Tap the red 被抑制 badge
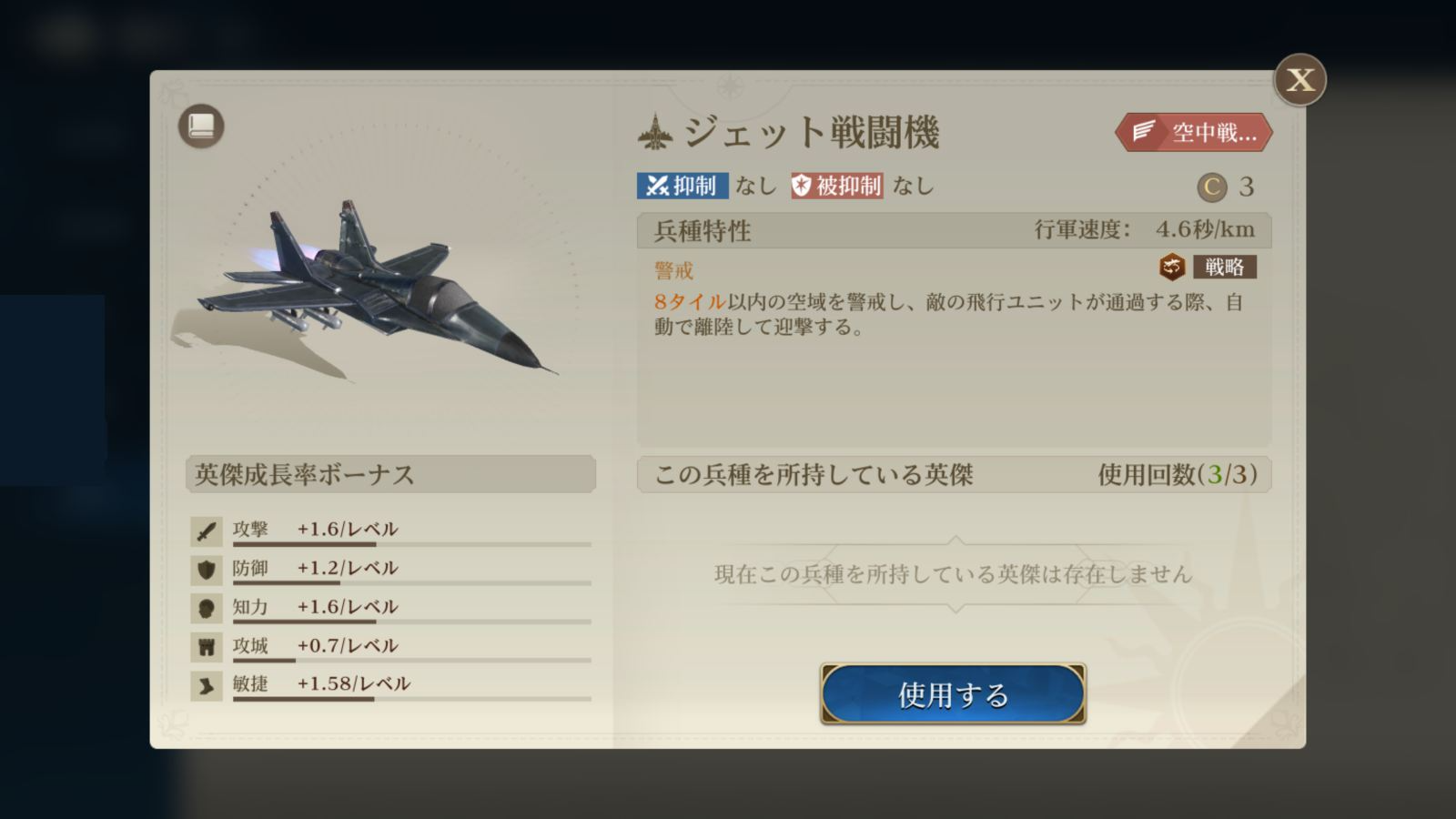The height and width of the screenshot is (819, 1456). pyautogui.click(x=837, y=186)
